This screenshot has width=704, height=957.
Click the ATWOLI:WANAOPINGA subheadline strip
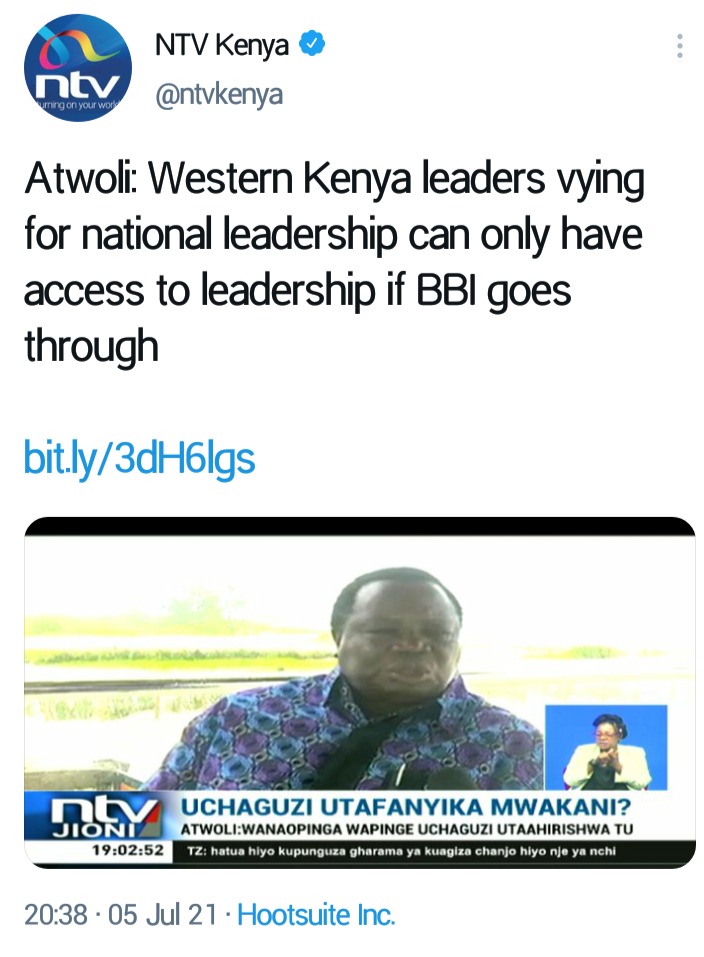pos(407,829)
